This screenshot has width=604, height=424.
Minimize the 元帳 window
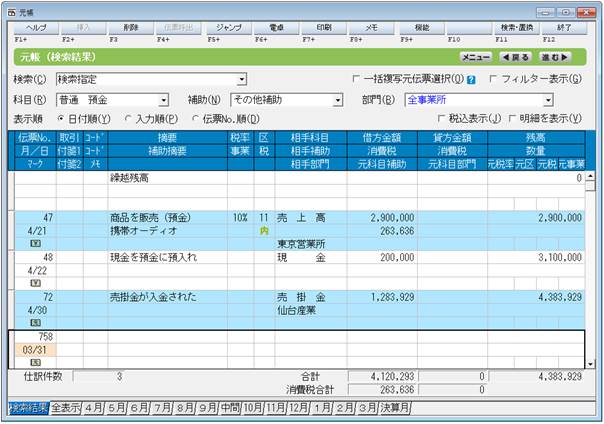coord(545,13)
